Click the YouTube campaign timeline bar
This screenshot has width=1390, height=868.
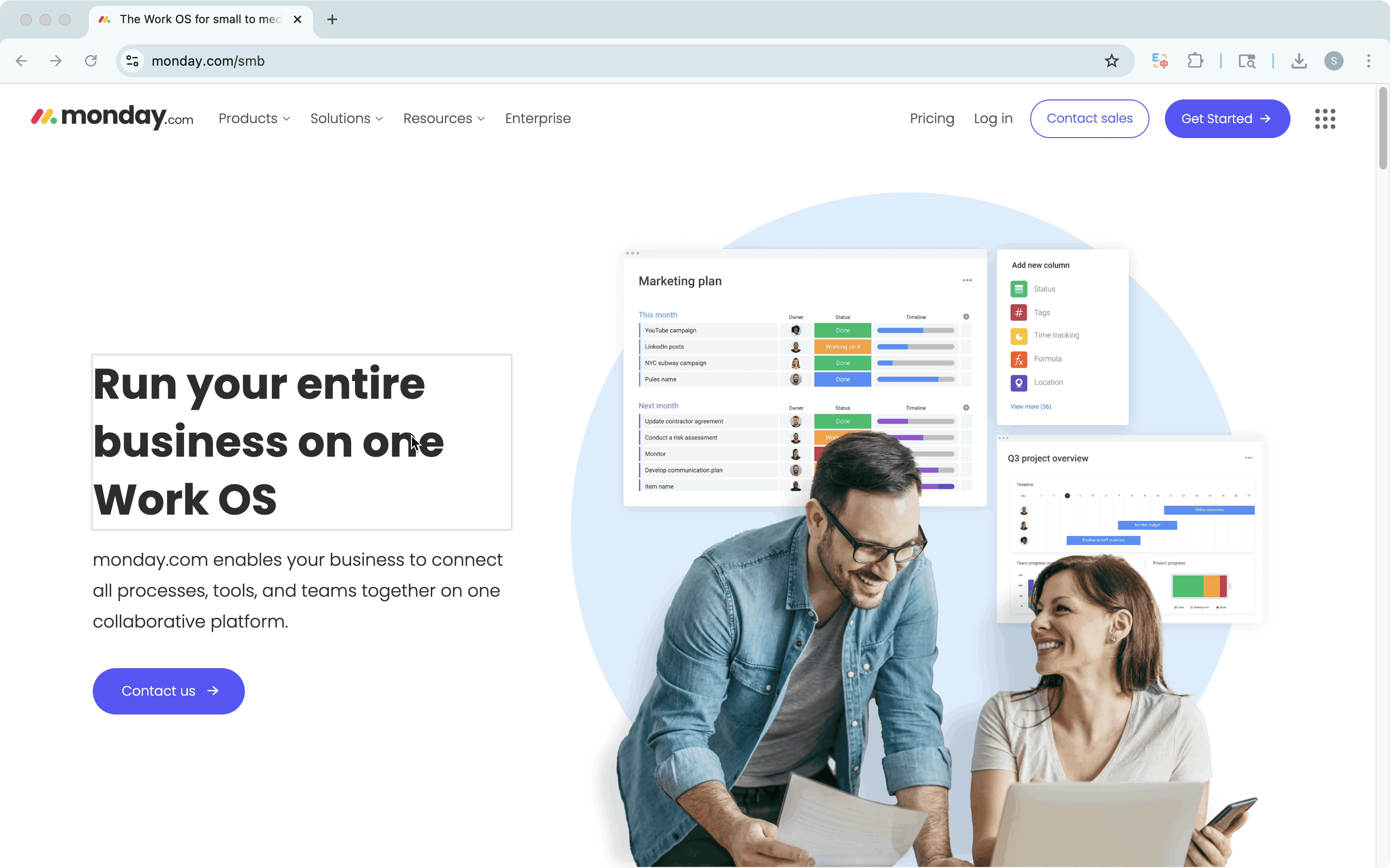click(x=915, y=330)
